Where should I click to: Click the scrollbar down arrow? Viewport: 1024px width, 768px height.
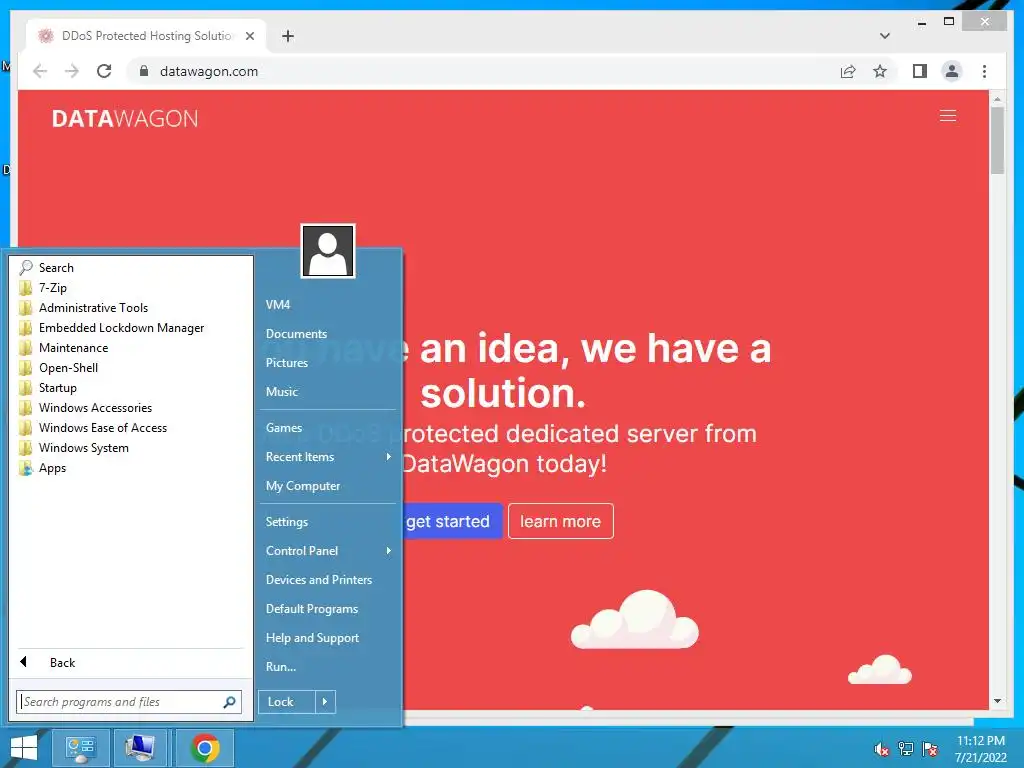tap(997, 701)
